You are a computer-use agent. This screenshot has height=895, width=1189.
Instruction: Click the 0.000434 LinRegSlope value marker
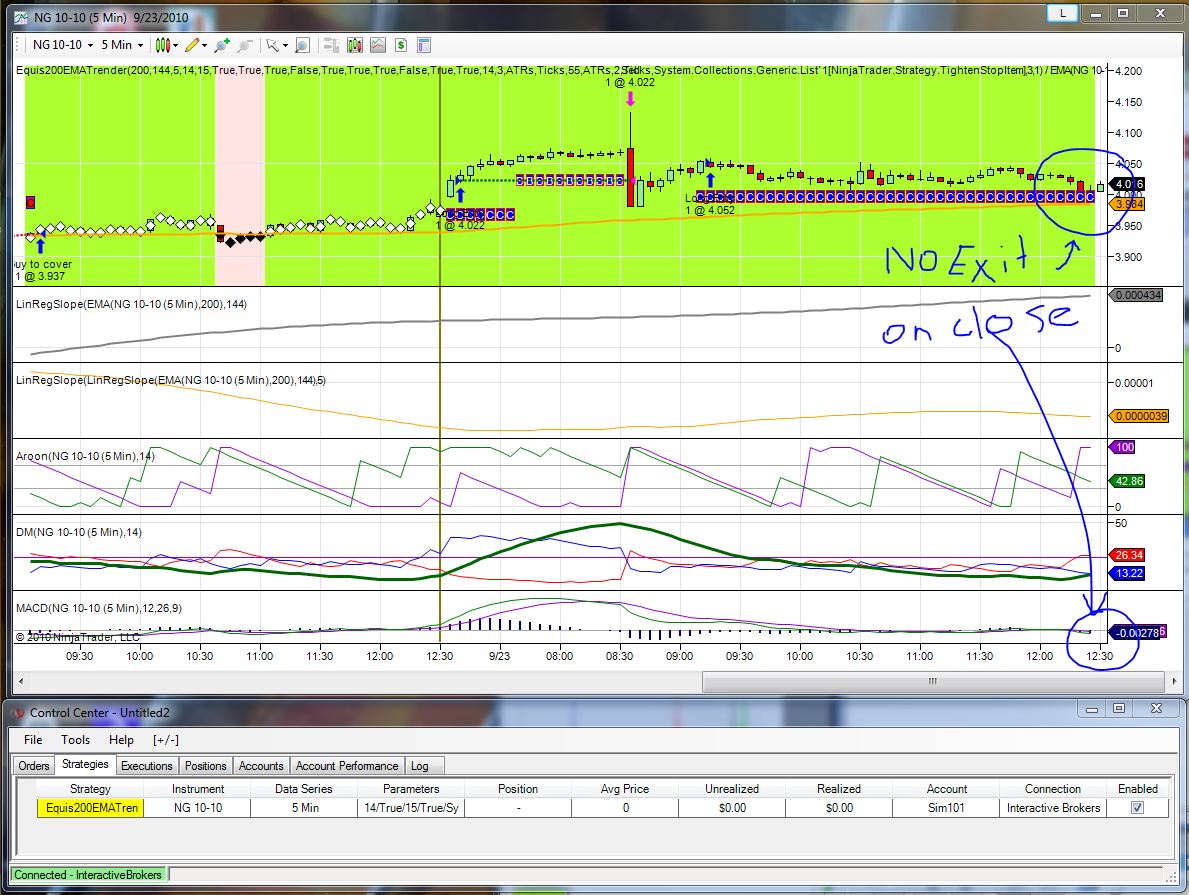point(1136,295)
